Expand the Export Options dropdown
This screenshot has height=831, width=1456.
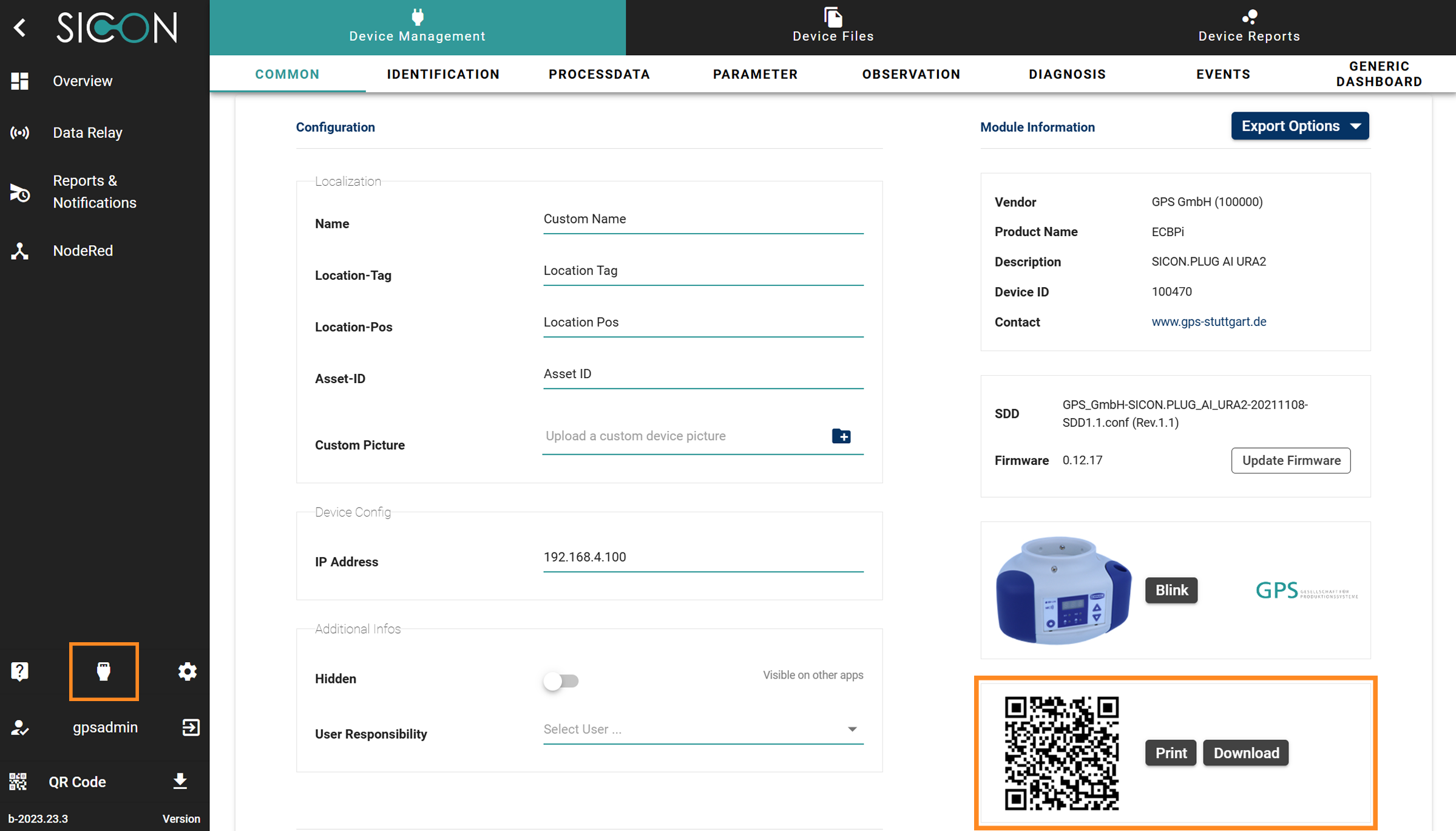click(1300, 126)
